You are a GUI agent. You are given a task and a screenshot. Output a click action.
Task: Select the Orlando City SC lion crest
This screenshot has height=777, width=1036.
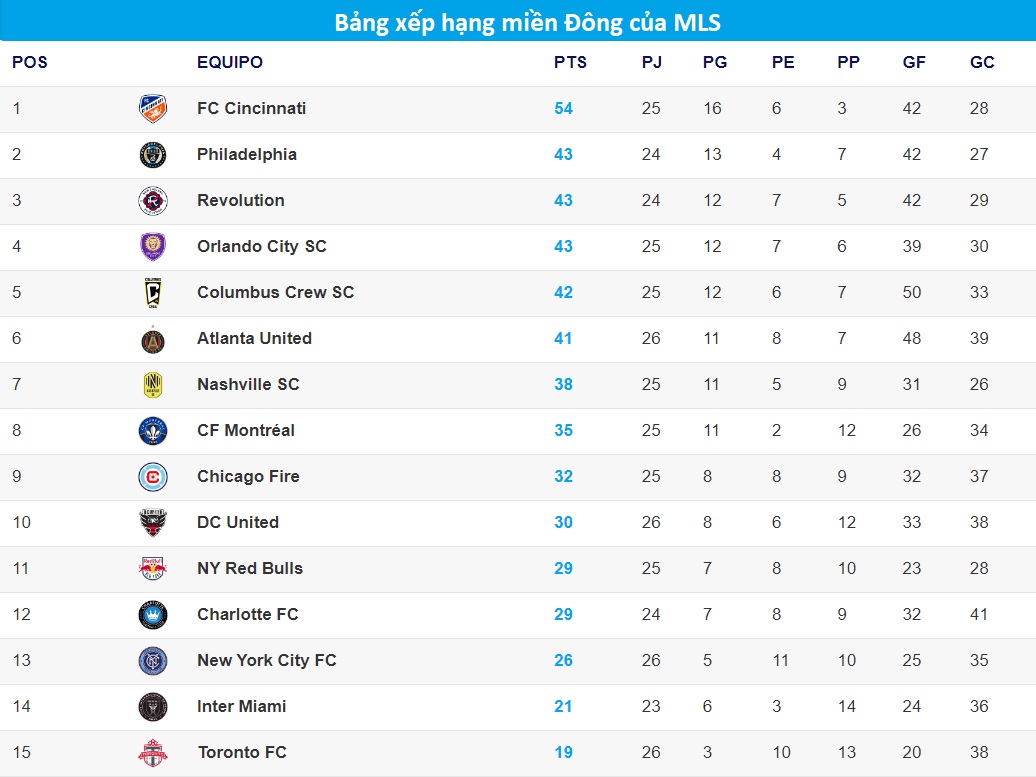tap(153, 246)
